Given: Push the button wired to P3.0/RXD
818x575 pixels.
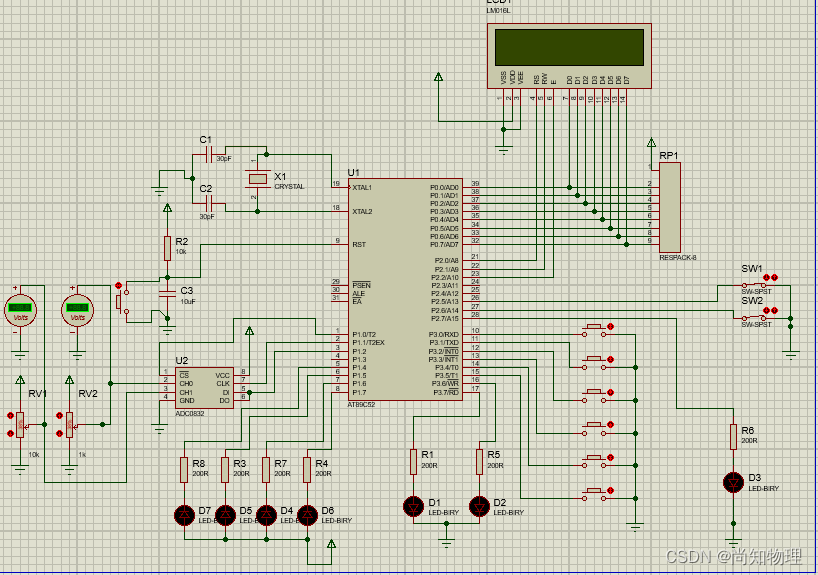Looking at the screenshot, I should click(x=594, y=330).
